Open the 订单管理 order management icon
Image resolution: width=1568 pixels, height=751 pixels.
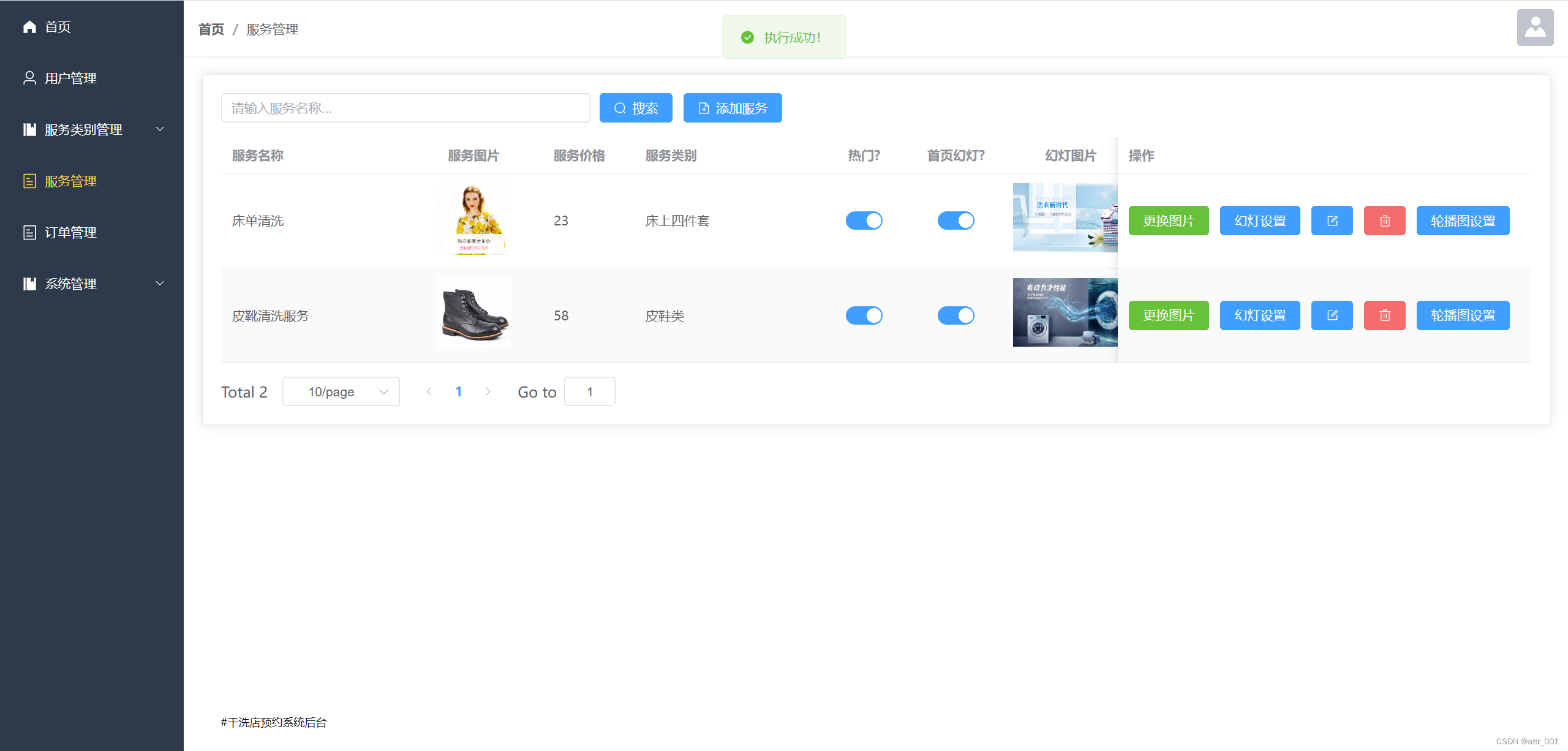[29, 232]
